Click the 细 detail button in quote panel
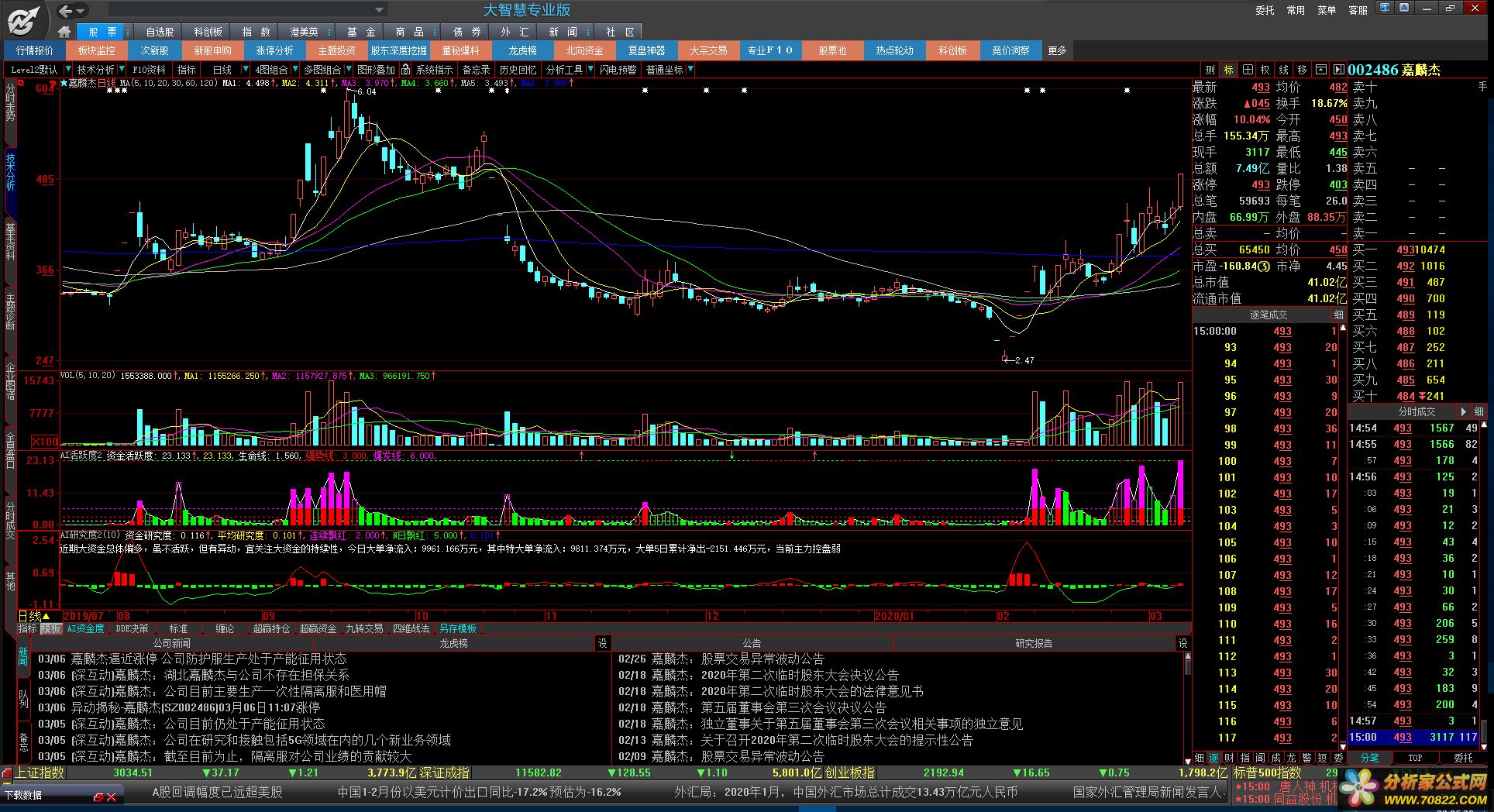 [x=1338, y=315]
